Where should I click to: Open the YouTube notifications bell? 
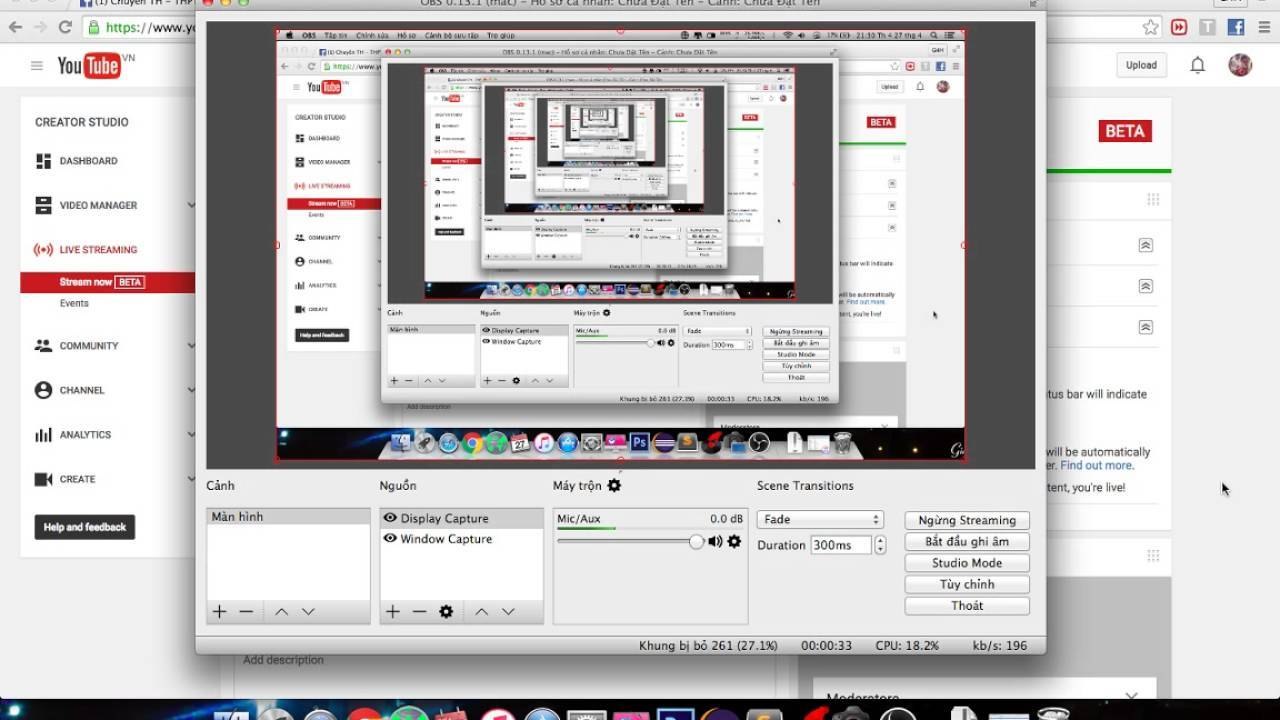1197,65
